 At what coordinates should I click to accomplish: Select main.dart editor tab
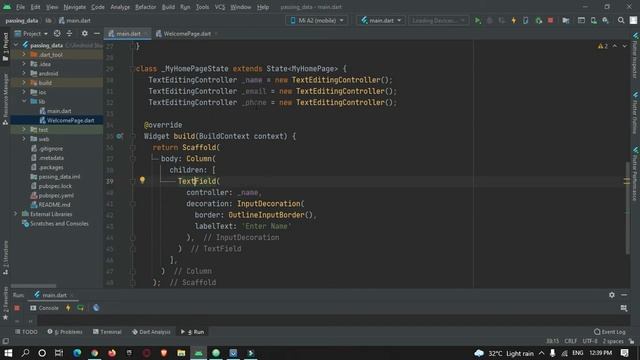point(128,34)
